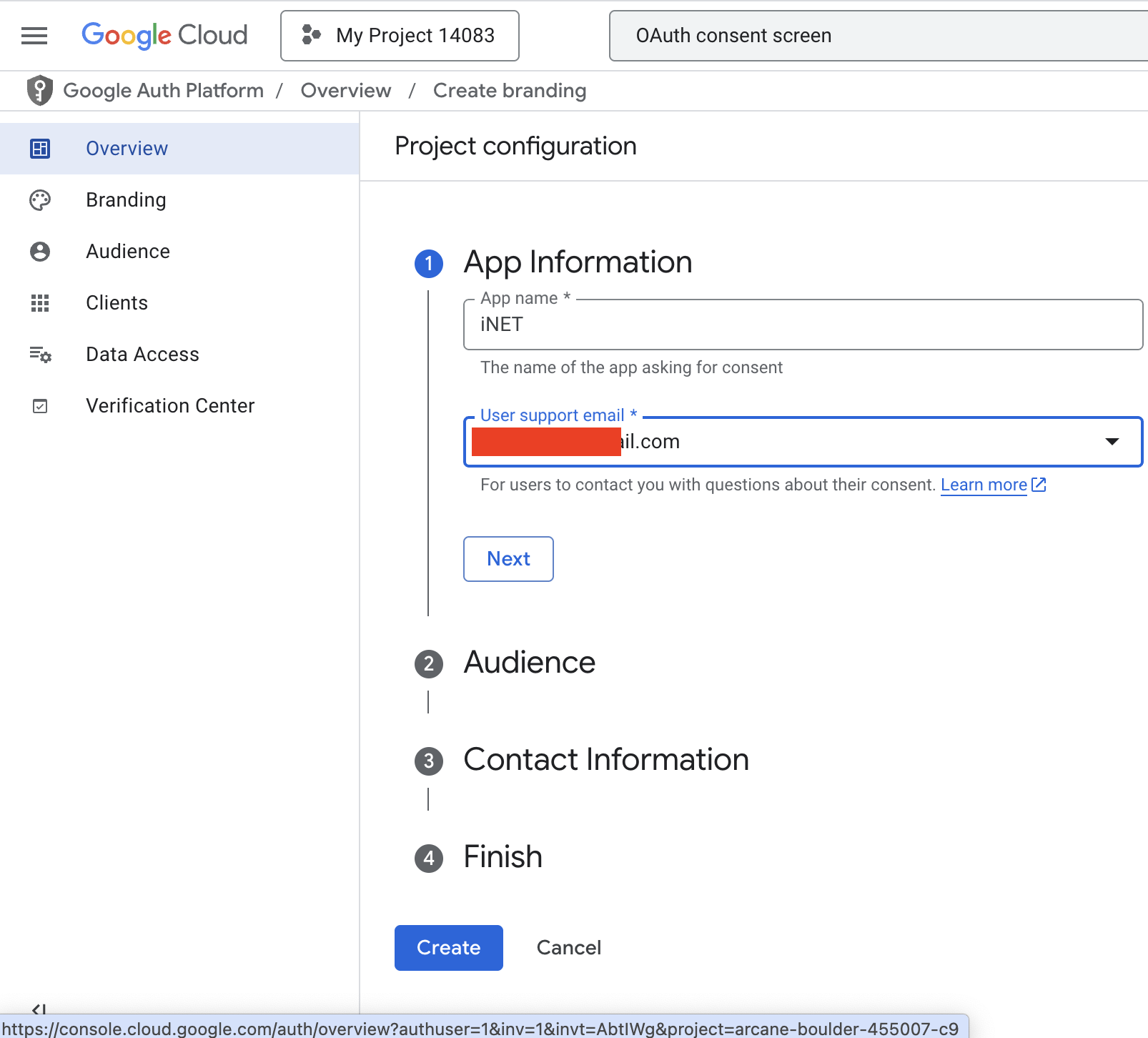Open the My Project 14083 project picker
The height and width of the screenshot is (1038, 1148).
pos(400,36)
